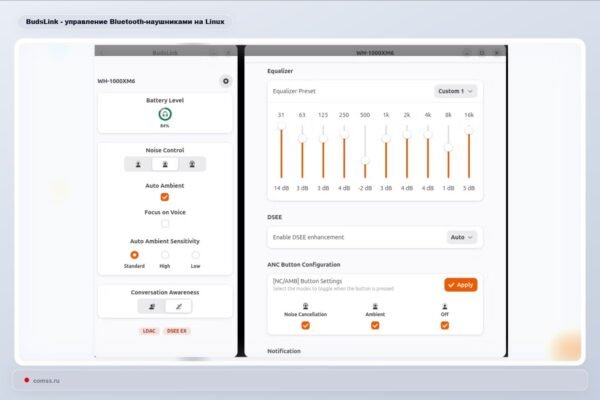Click the 4k equalizer slider

coord(427,151)
